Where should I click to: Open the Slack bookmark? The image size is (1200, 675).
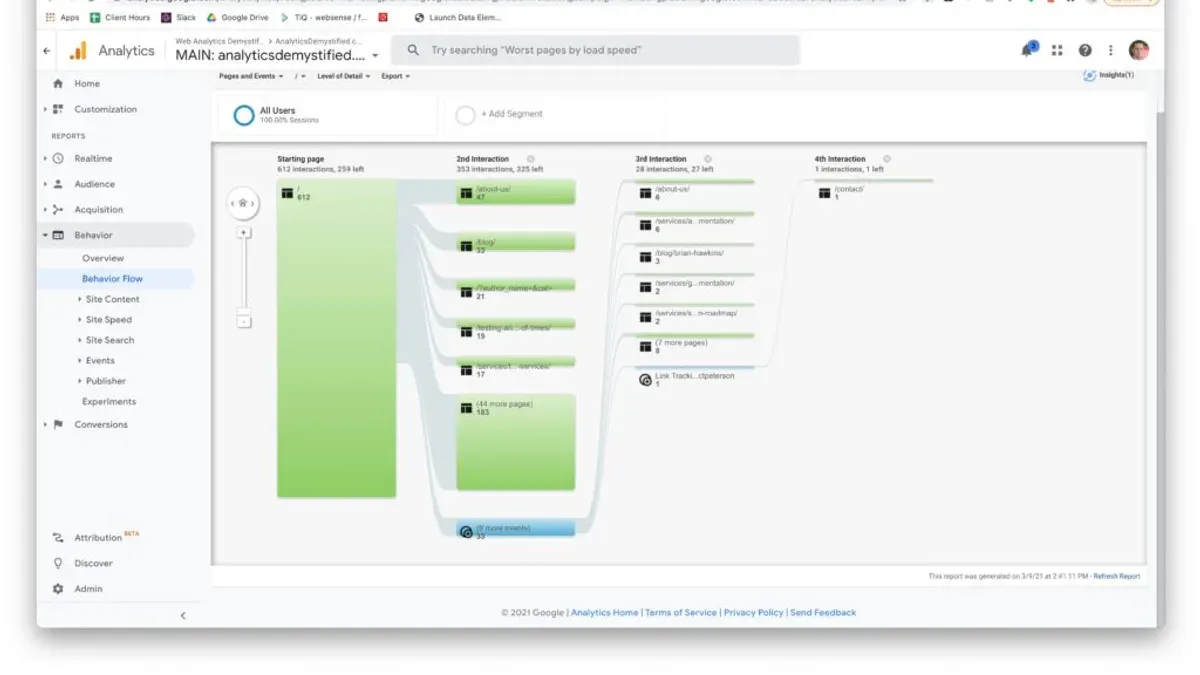click(x=179, y=17)
